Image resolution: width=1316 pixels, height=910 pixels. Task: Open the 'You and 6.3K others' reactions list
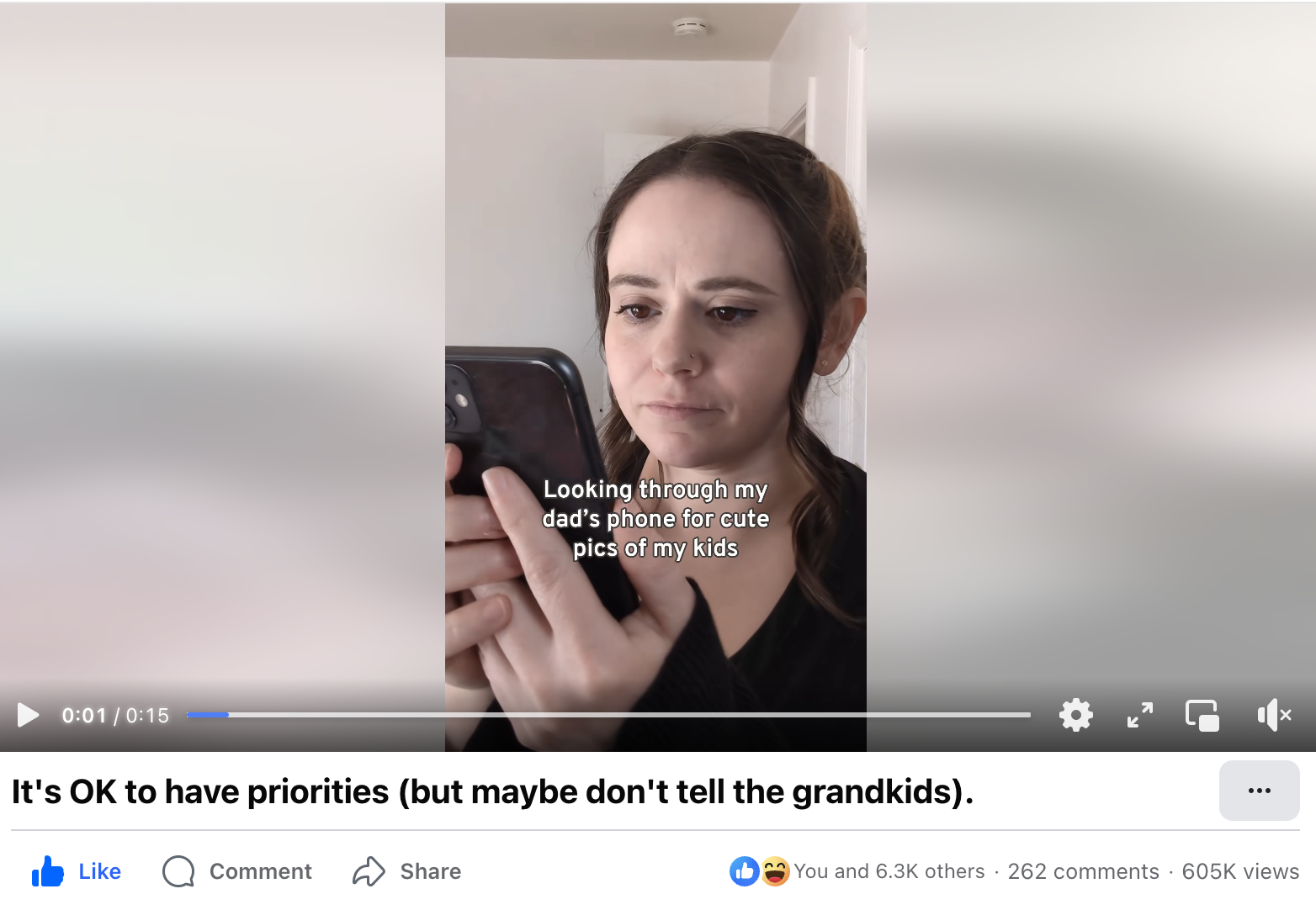tap(889, 871)
